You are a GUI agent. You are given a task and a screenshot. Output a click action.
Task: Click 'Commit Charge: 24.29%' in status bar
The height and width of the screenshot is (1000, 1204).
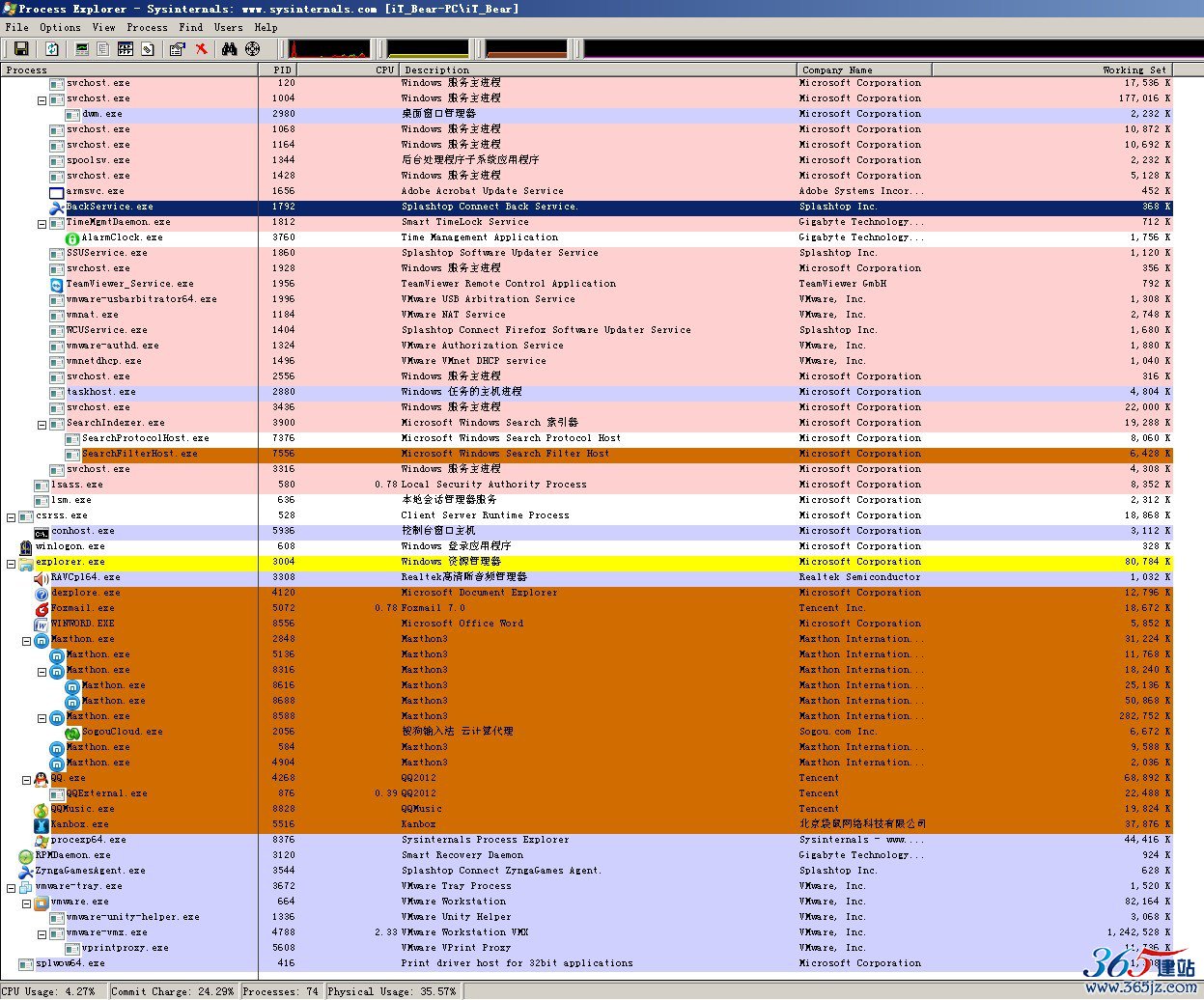(173, 991)
